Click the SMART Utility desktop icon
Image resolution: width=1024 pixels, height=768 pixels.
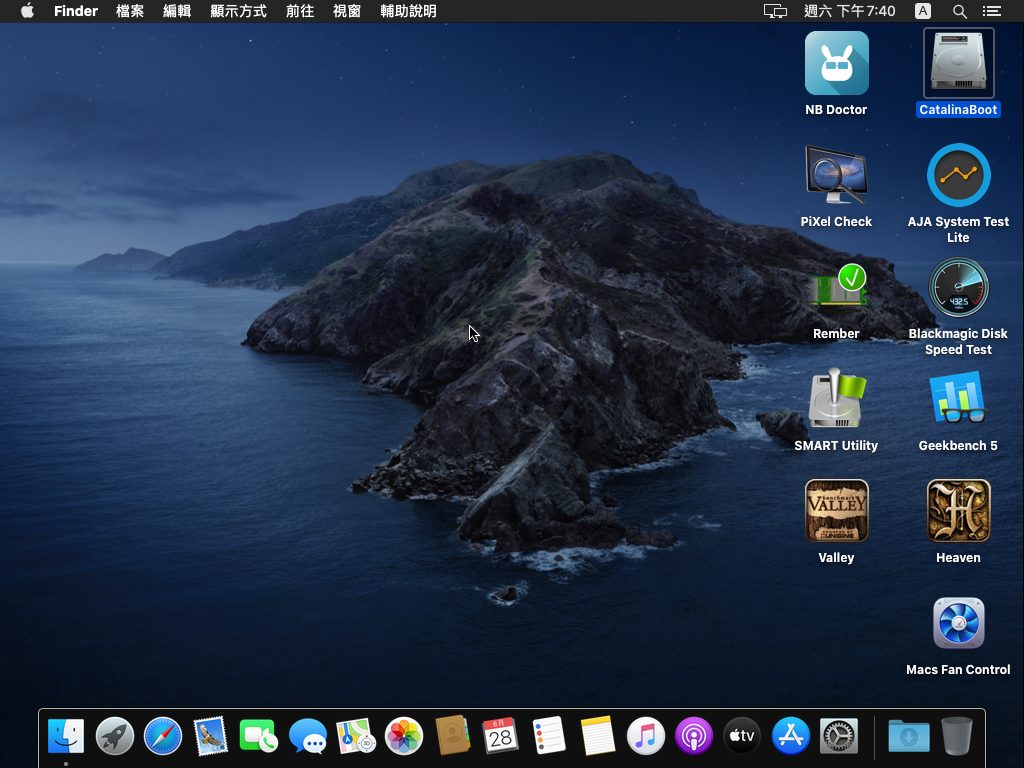pyautogui.click(x=836, y=400)
